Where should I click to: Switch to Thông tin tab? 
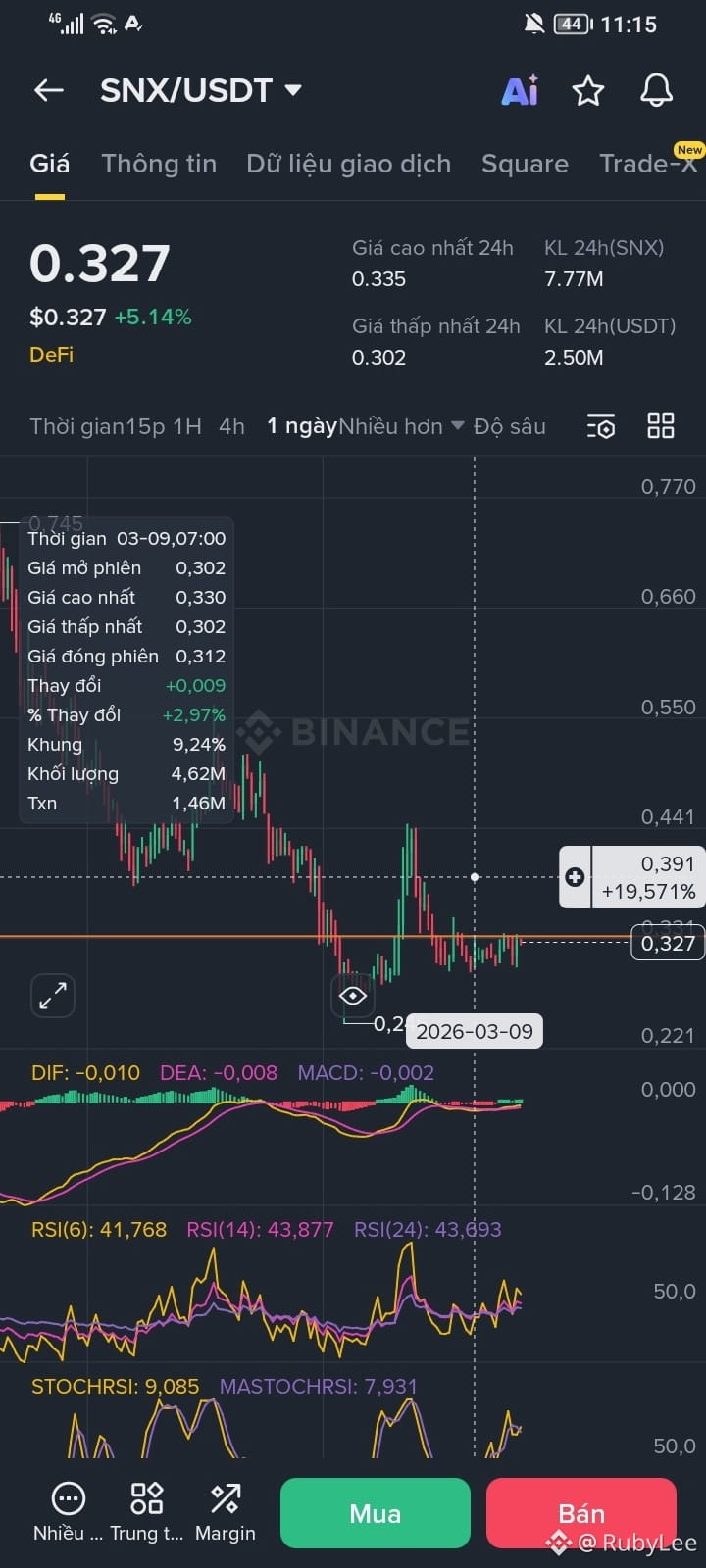click(x=159, y=164)
